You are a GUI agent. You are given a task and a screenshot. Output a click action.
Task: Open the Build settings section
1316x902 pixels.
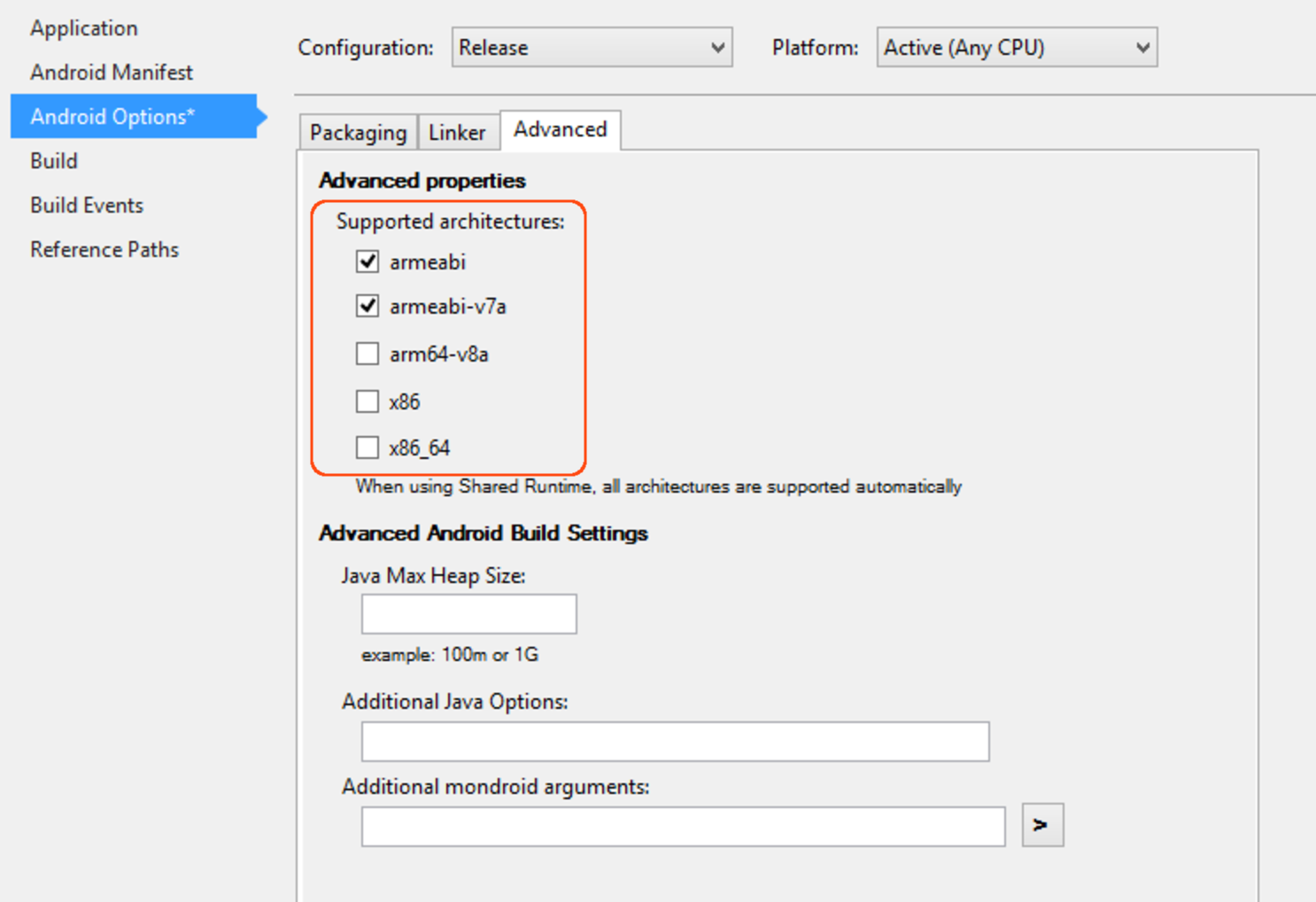[x=53, y=160]
